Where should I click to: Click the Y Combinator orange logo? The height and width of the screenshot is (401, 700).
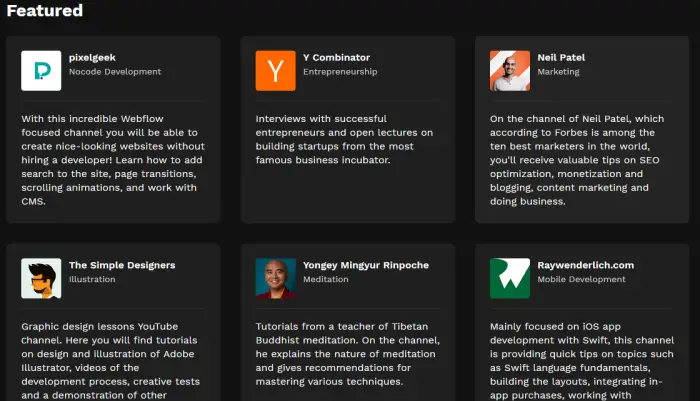[275, 71]
